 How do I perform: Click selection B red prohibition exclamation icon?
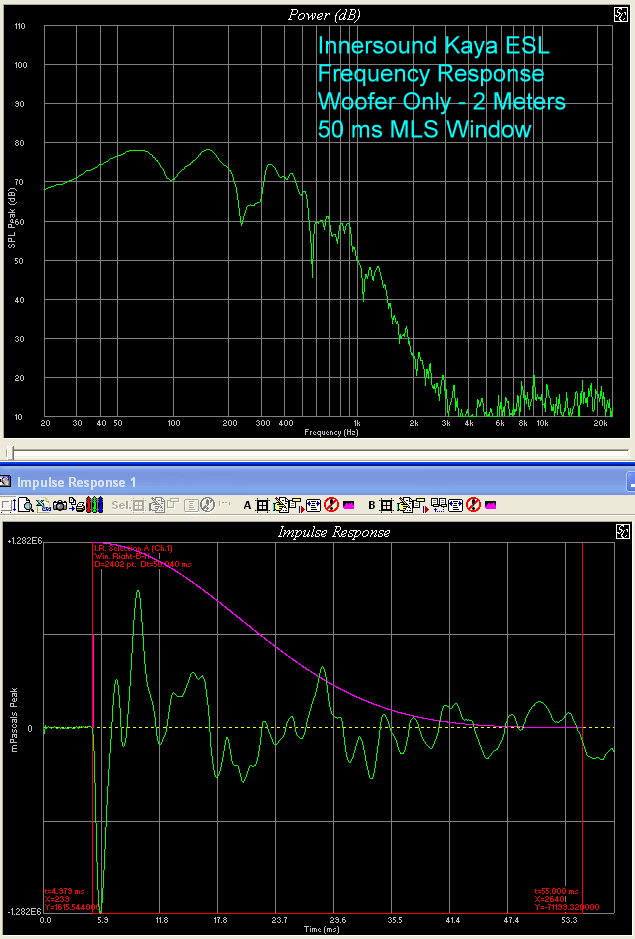(473, 505)
